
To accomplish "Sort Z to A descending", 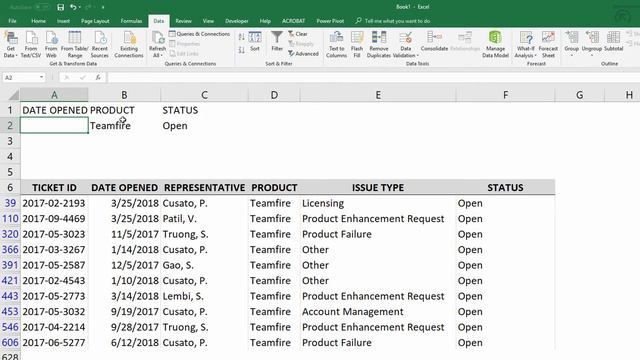I will pyautogui.click(x=242, y=50).
